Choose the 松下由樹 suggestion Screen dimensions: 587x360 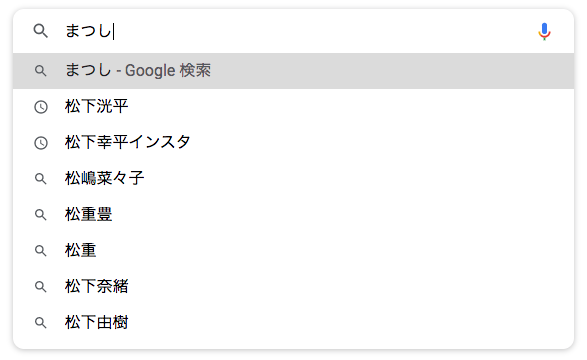294,322
